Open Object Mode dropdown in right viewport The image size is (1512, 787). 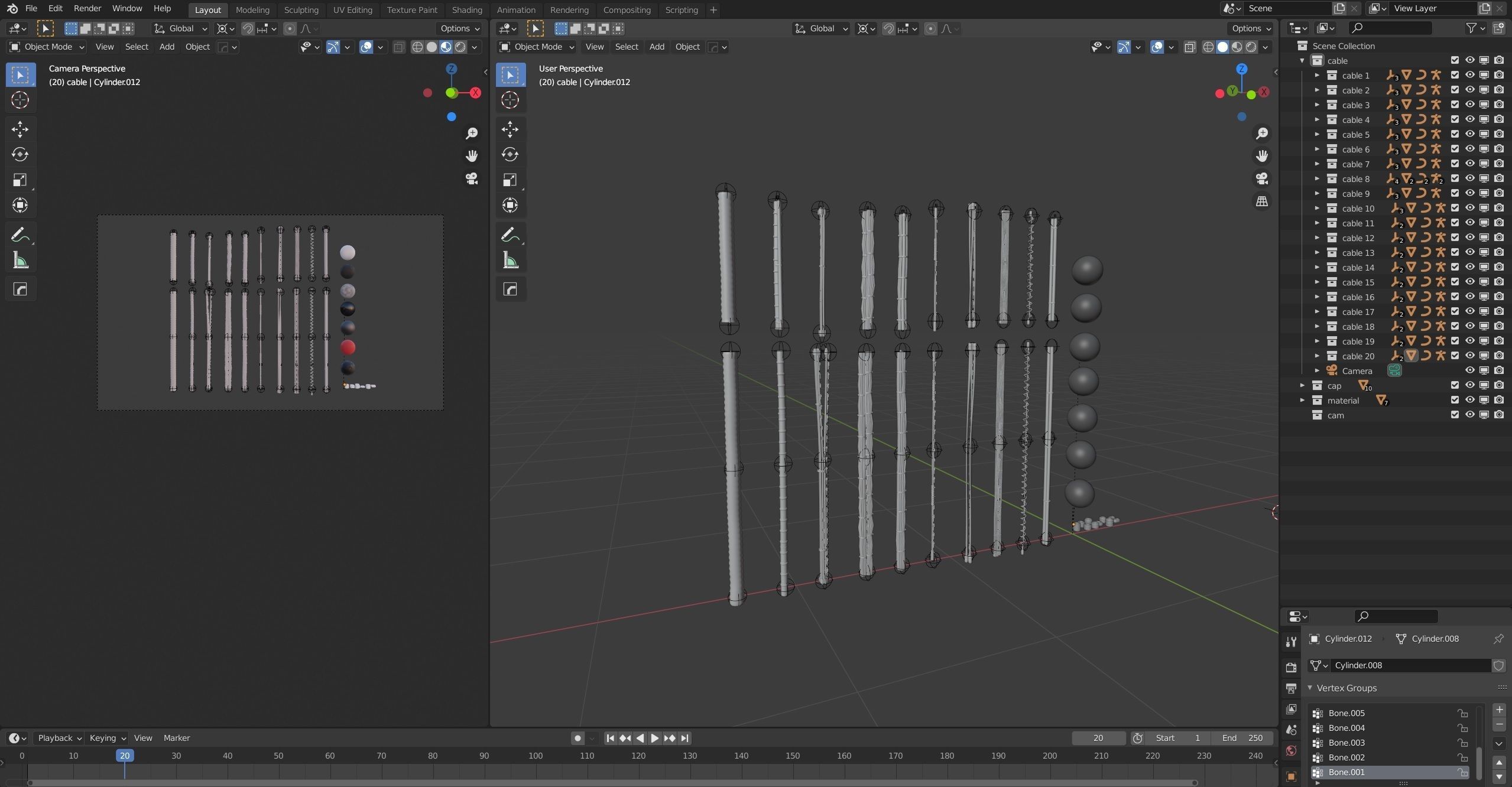pos(536,47)
